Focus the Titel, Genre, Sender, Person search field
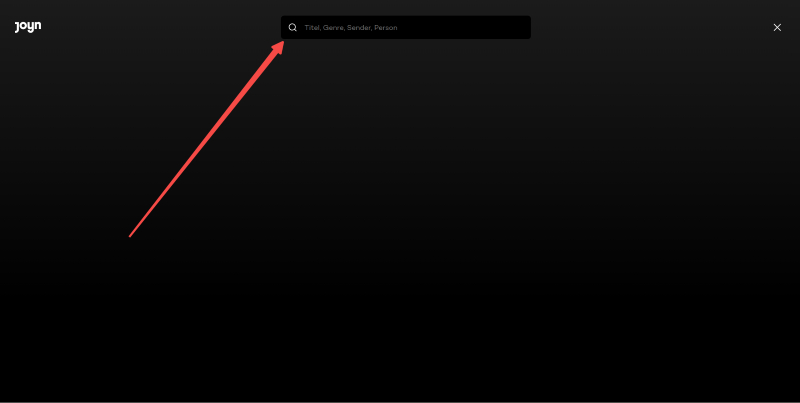The image size is (800, 403). (x=406, y=28)
